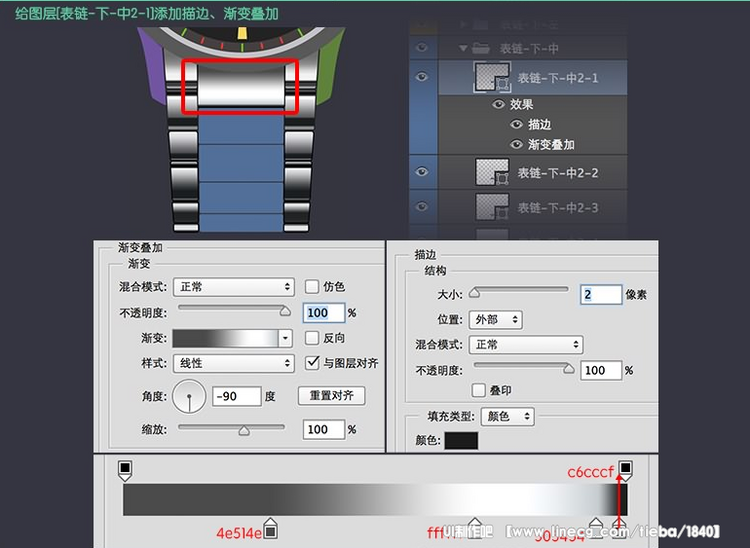Click the 表链-下-中2-2 layer name
This screenshot has height=548, width=750.
[x=558, y=173]
